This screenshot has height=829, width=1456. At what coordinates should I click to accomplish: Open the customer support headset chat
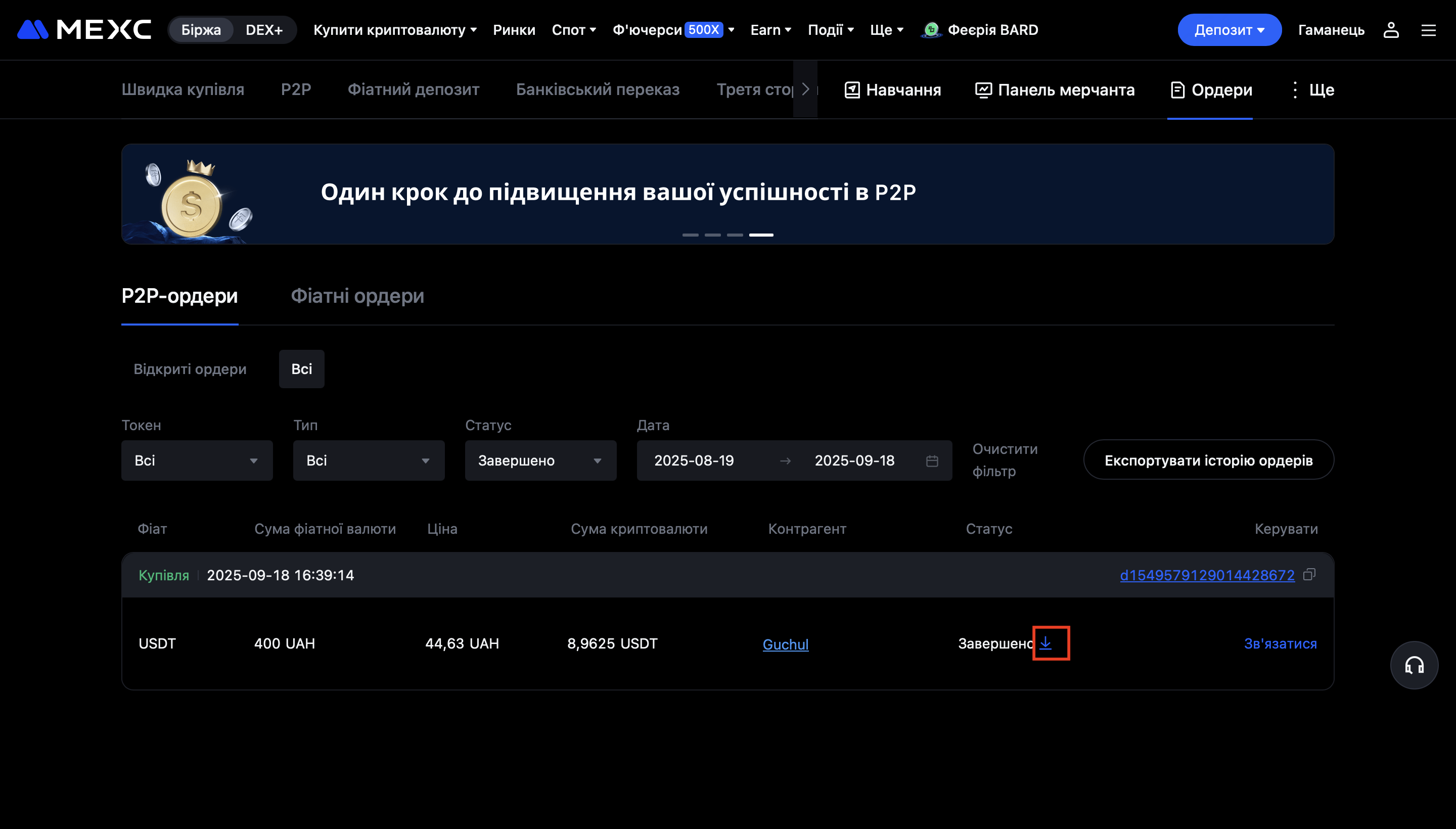click(x=1414, y=665)
